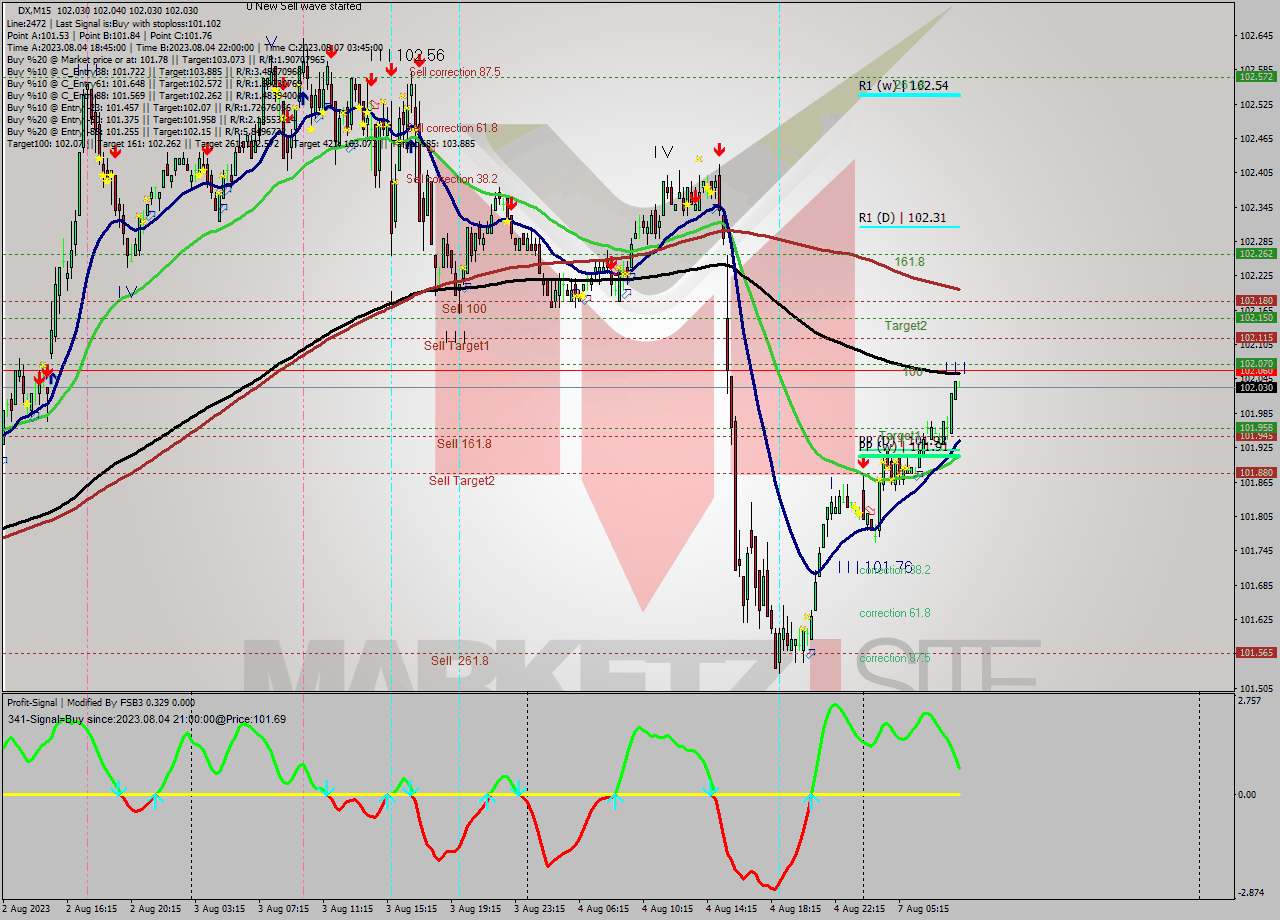Click the black 102.030 current price tag
Viewport: 1280px width, 920px height.
pos(1256,387)
